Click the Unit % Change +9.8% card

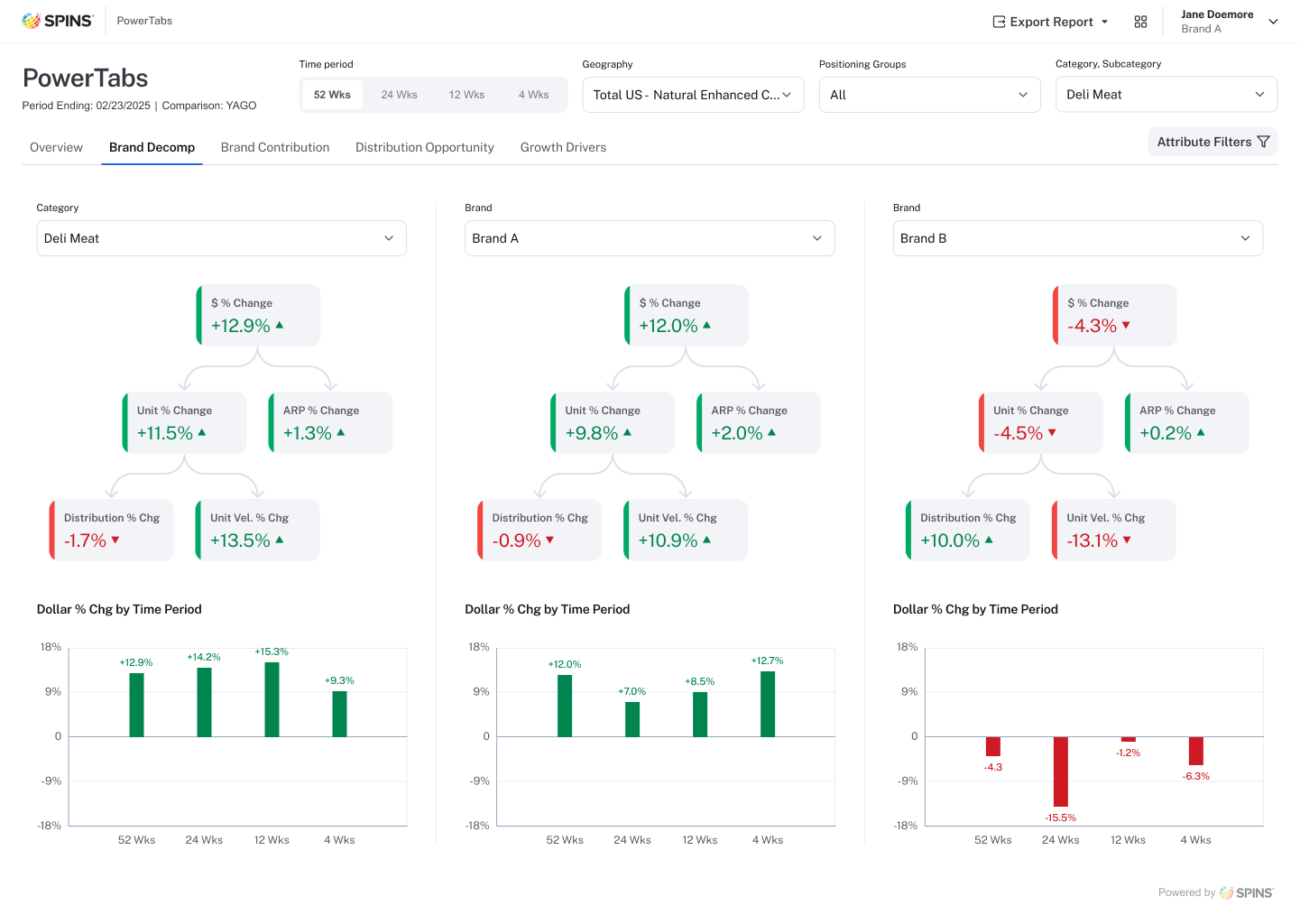pyautogui.click(x=613, y=422)
